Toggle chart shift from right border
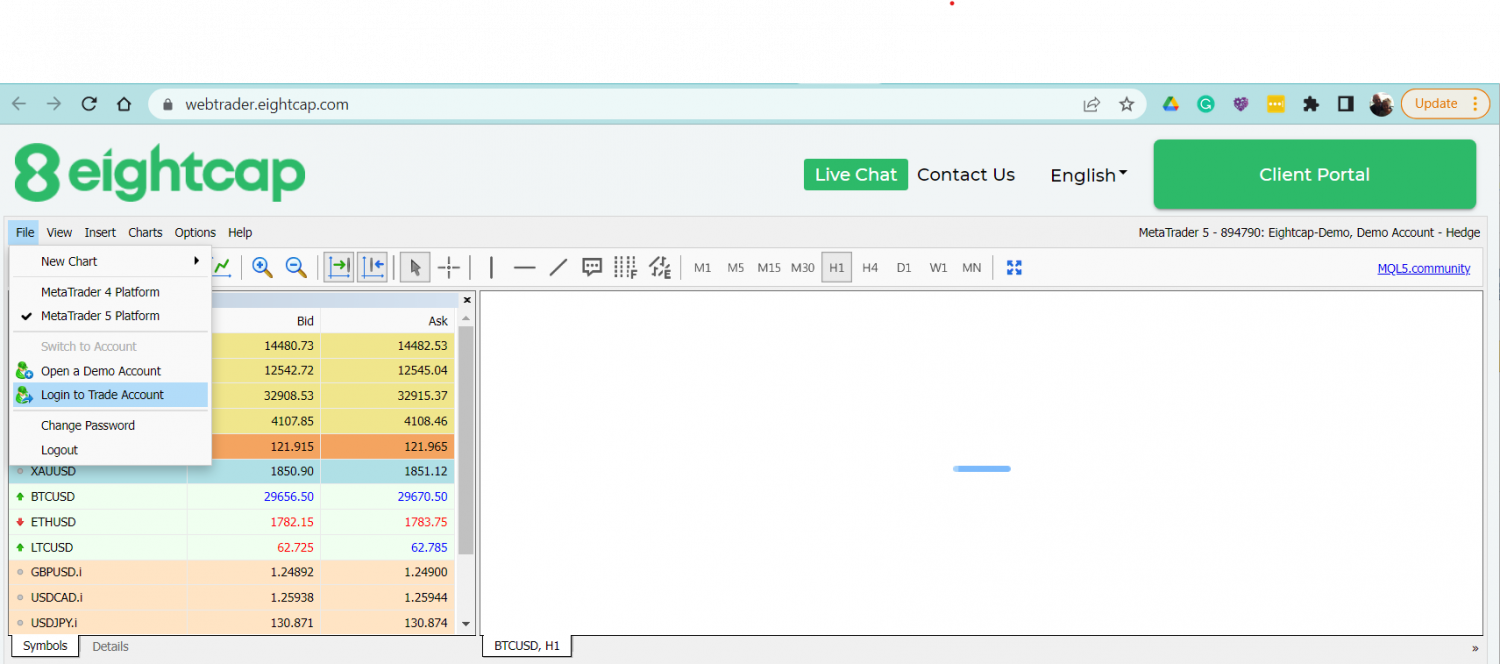The width and height of the screenshot is (1500, 664). tap(373, 267)
